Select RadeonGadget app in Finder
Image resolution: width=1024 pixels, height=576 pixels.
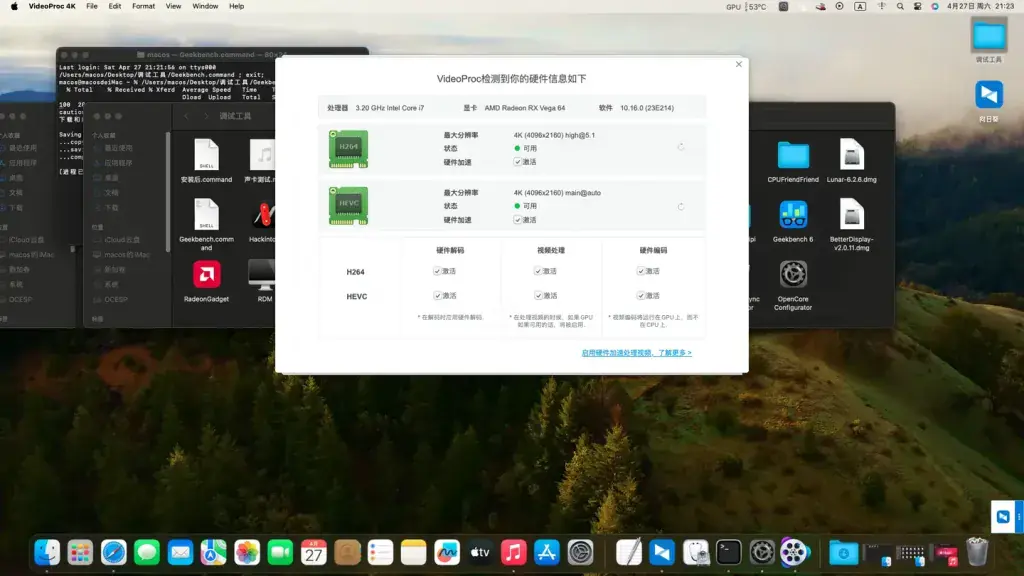(x=206, y=281)
